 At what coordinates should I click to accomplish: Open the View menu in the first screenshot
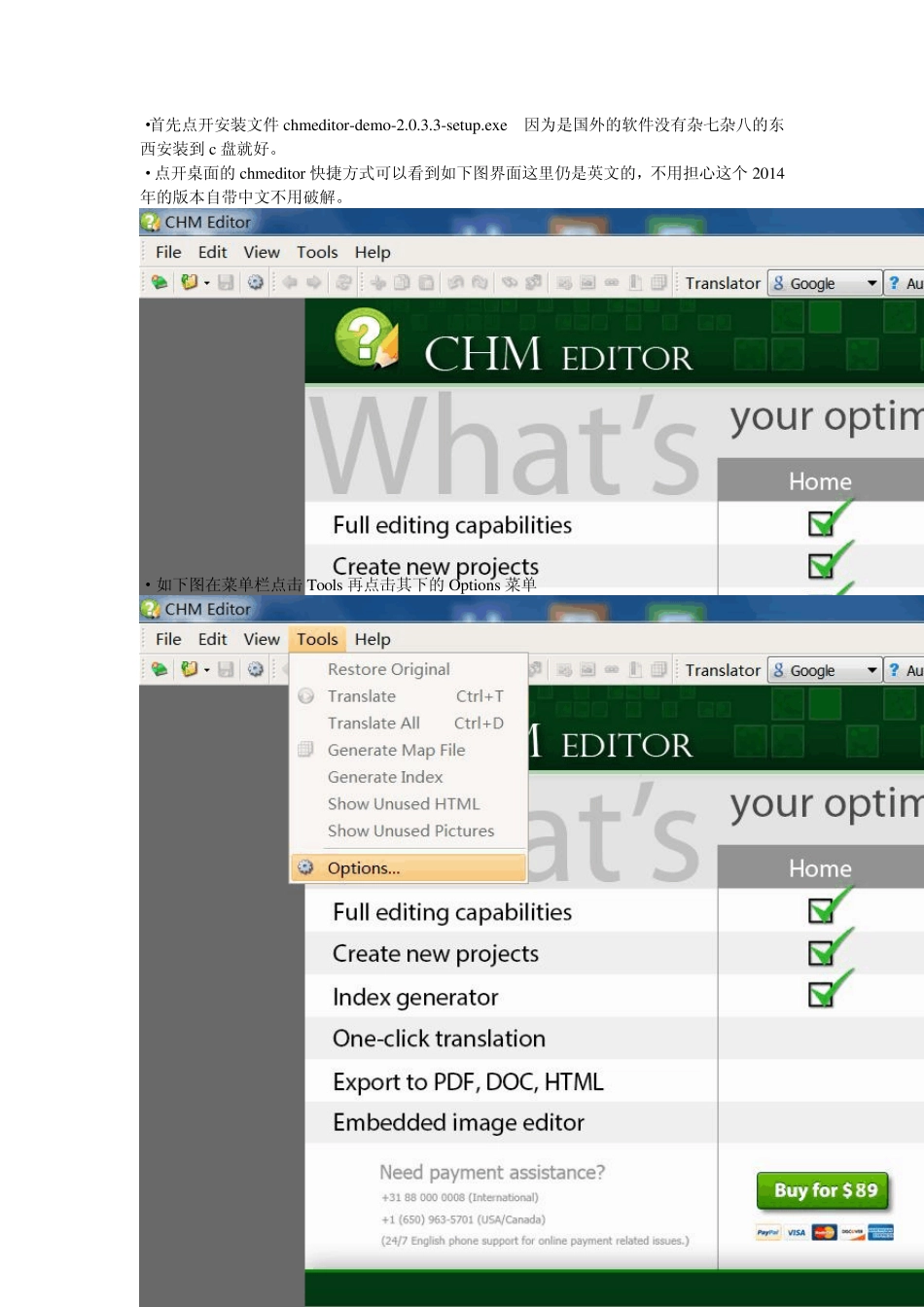(262, 252)
